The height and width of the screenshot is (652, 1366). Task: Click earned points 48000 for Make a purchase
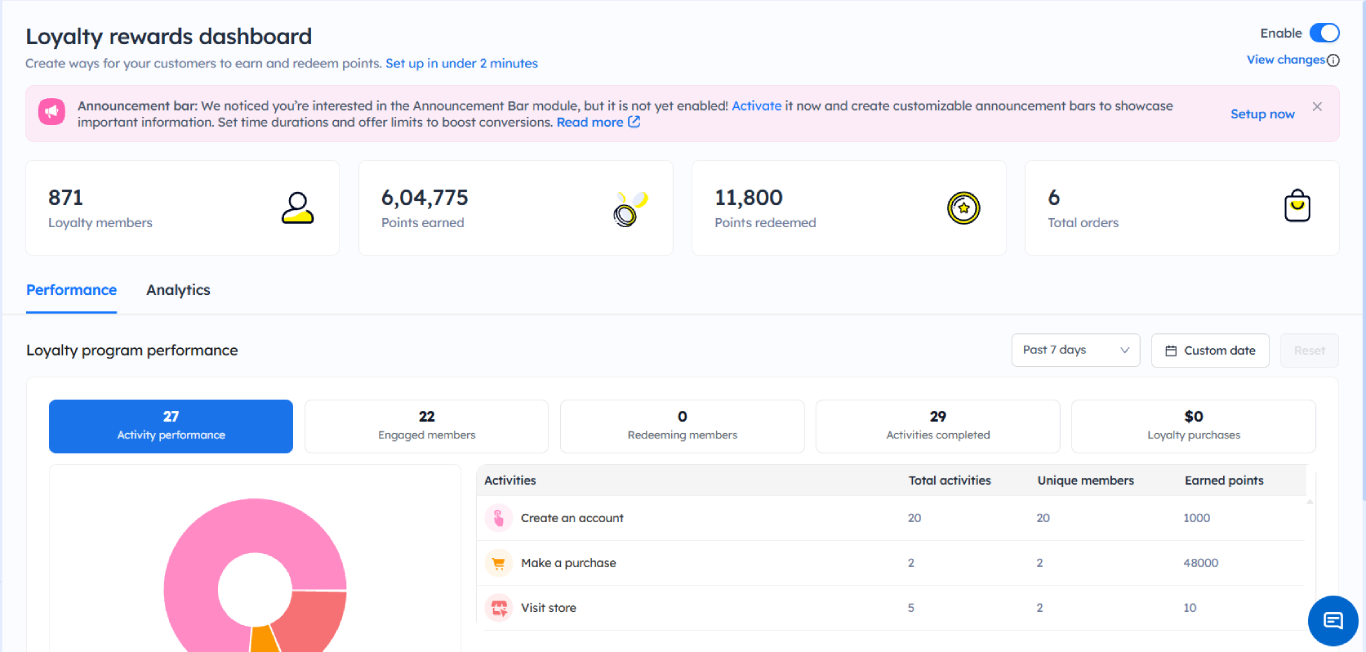tap(1201, 563)
